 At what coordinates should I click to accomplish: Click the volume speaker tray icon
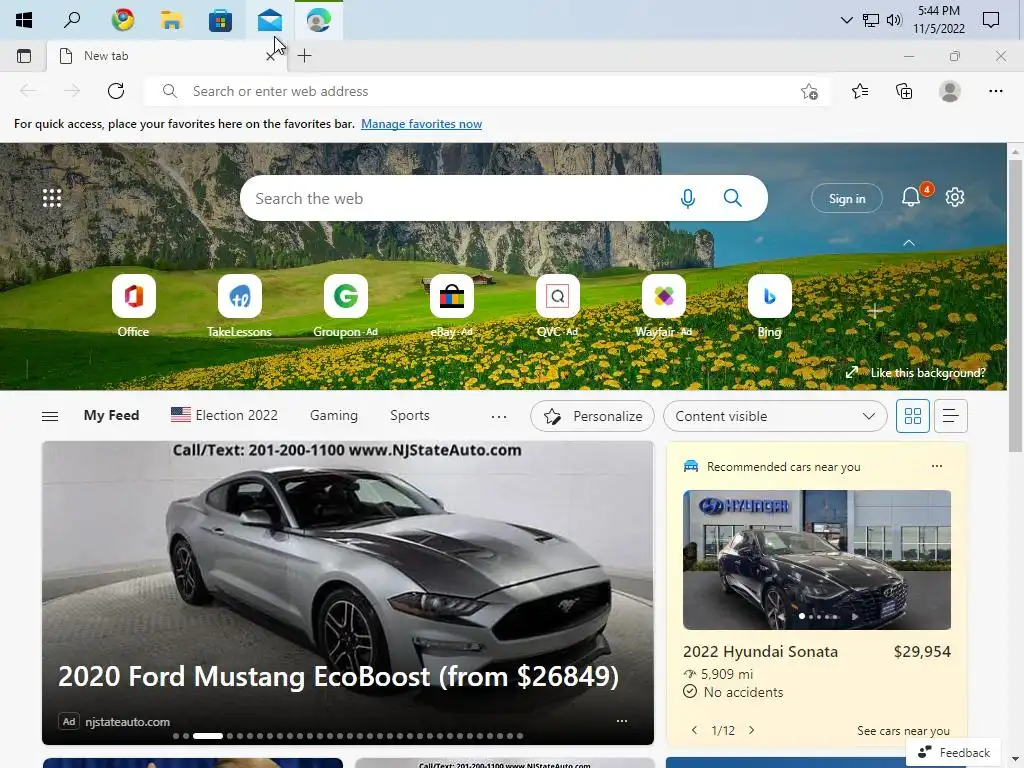click(893, 20)
